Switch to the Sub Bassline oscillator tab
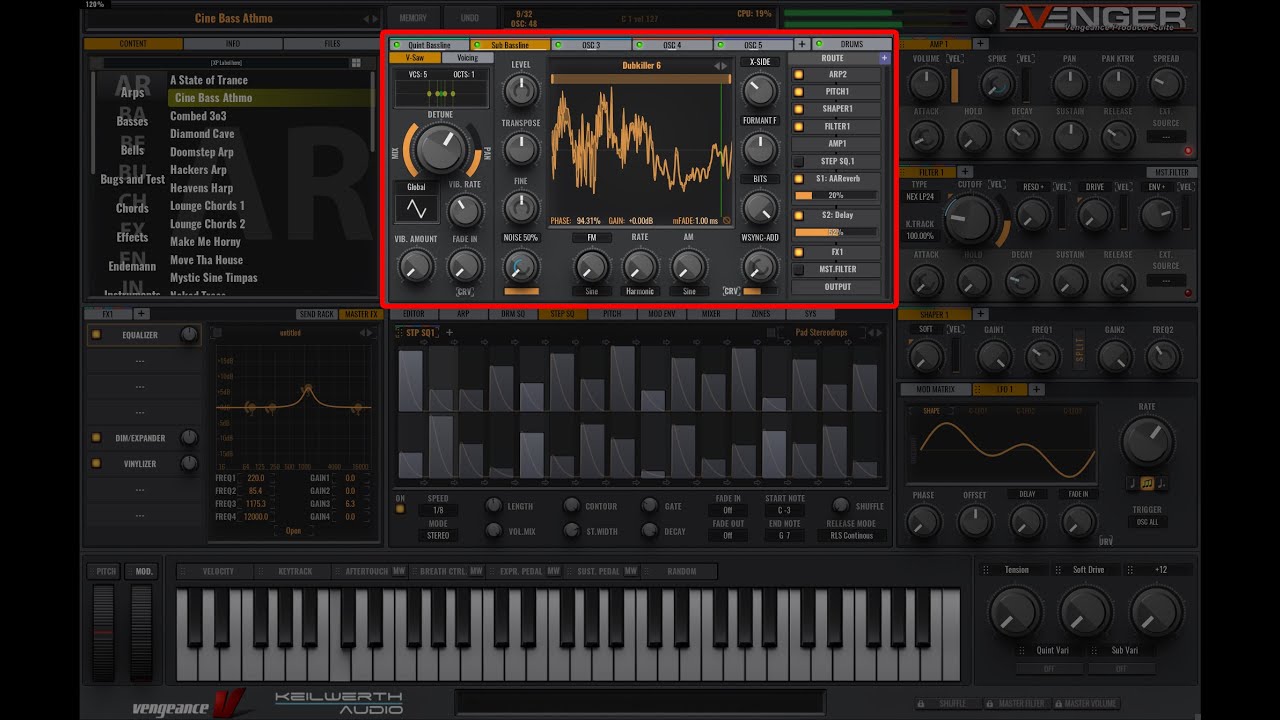 tap(510, 45)
